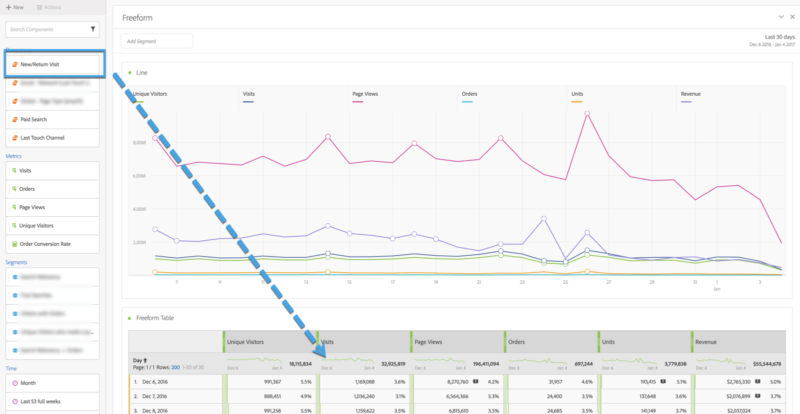Screen dimensions: 800x414
Task: Click the Page Views cell 6,564,366
Action: point(457,395)
